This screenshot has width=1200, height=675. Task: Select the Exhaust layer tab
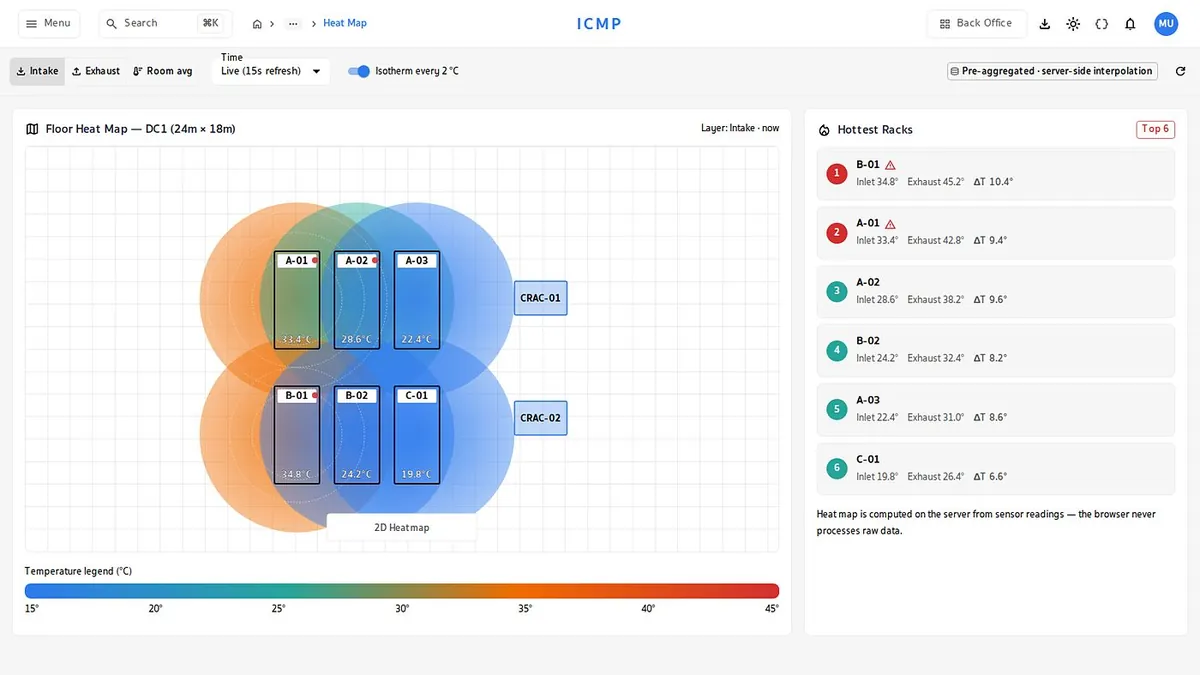pos(96,71)
